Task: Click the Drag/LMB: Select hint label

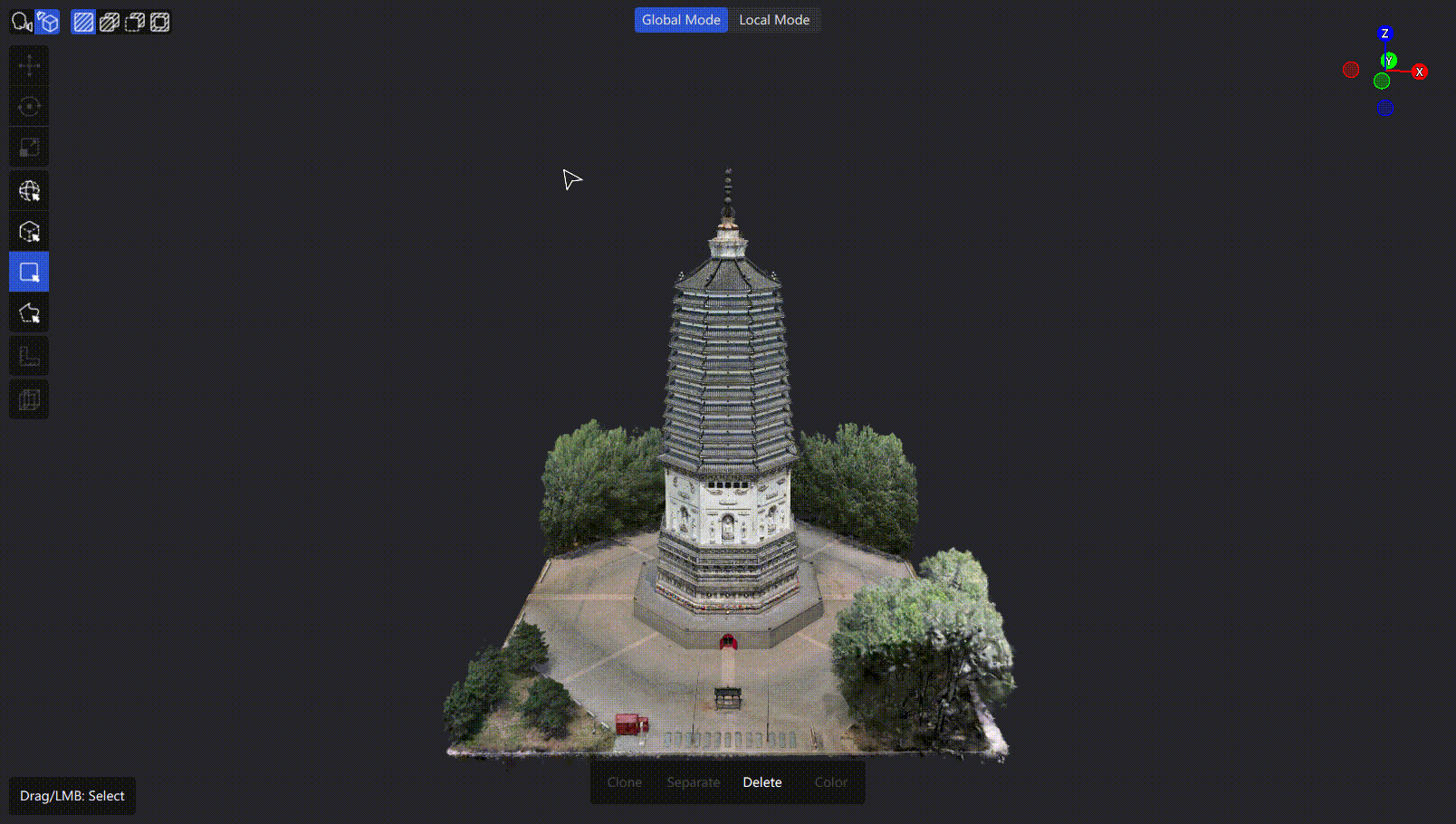Action: pyautogui.click(x=72, y=796)
